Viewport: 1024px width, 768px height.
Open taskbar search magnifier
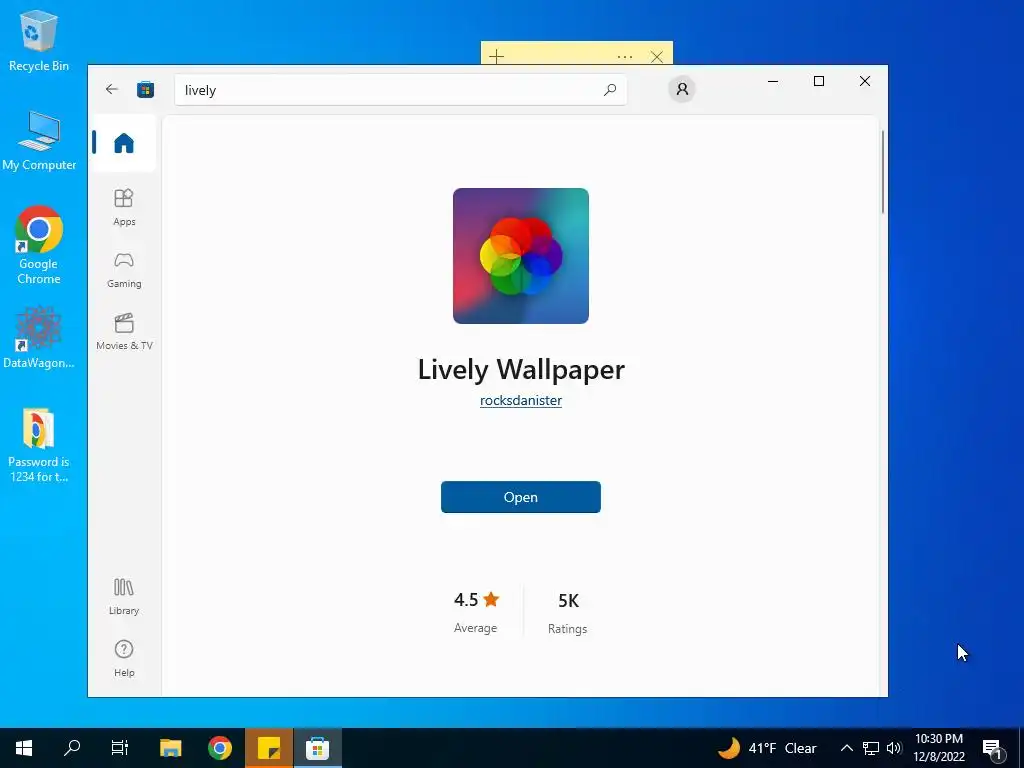click(x=72, y=748)
